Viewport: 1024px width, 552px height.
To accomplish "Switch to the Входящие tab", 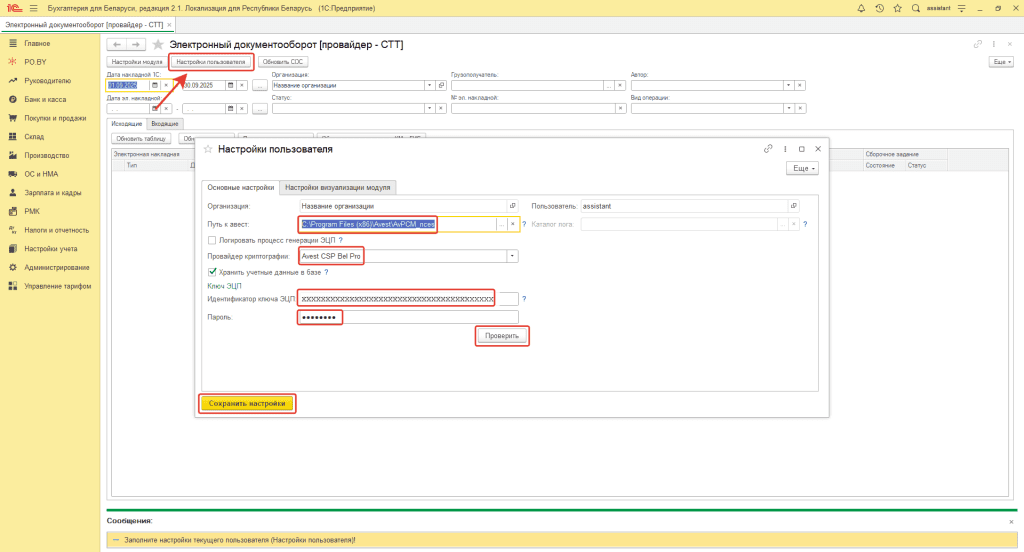I will click(165, 123).
